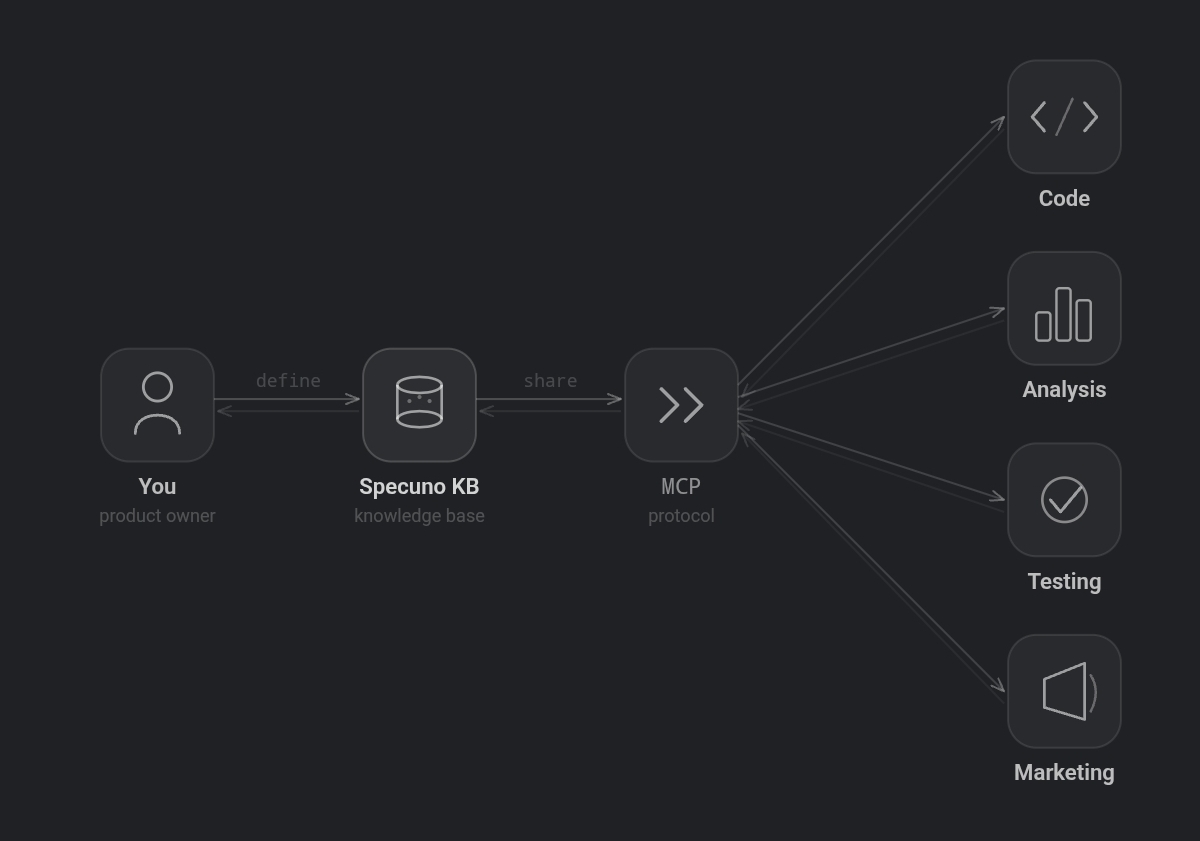Toggle the double-chevron inside the MCP node
1200x841 pixels.
tap(681, 405)
